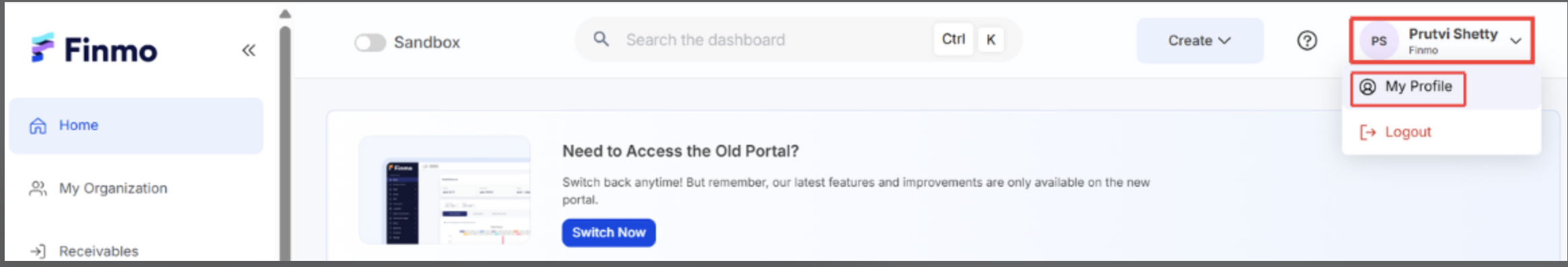Toggle the Sandbox switch

point(370,43)
